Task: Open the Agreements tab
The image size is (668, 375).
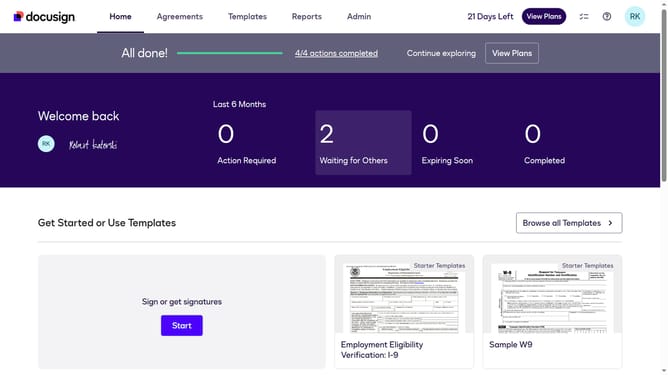Action: (x=179, y=17)
